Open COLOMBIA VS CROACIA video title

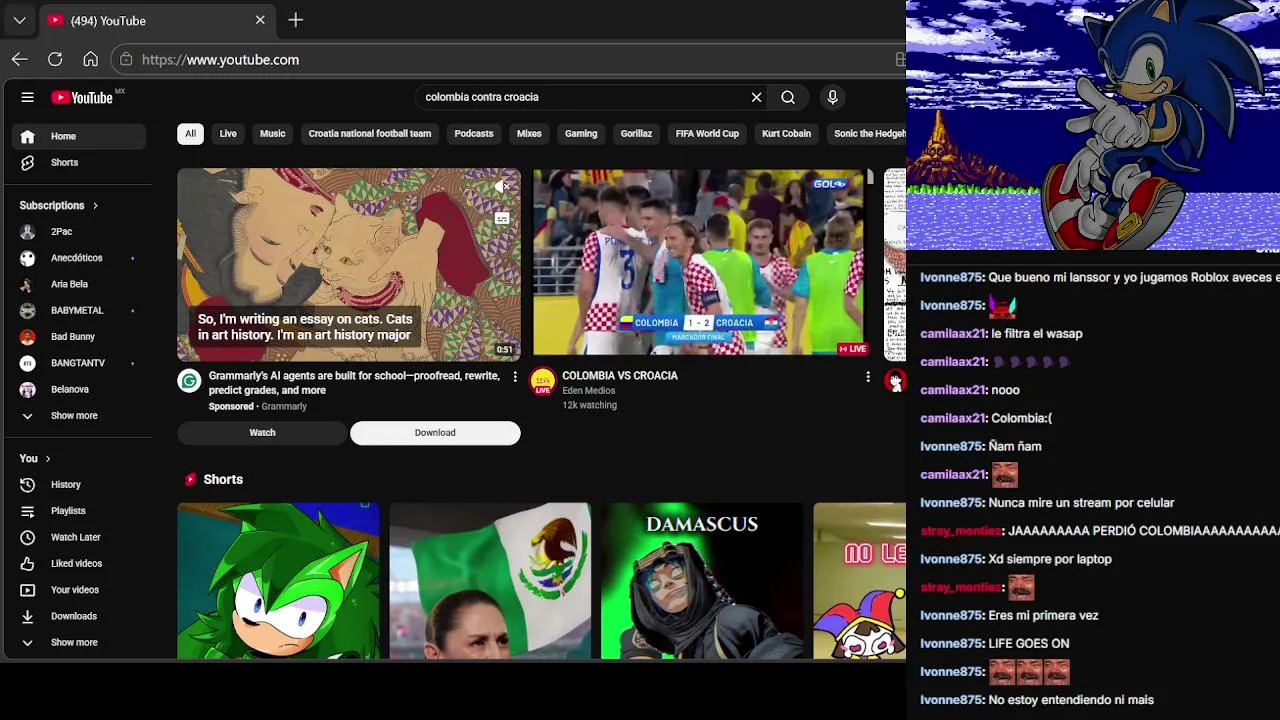tap(620, 376)
